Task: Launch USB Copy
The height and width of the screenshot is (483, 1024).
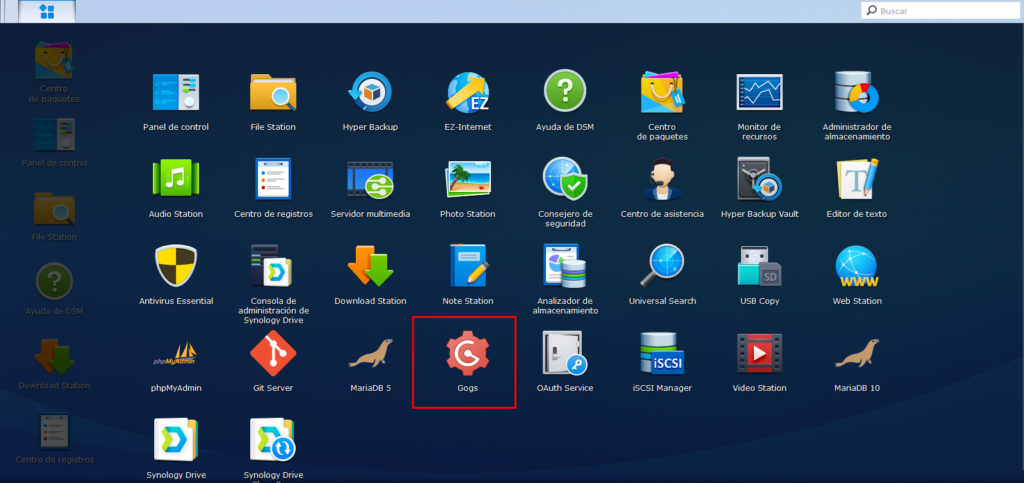Action: click(x=760, y=266)
